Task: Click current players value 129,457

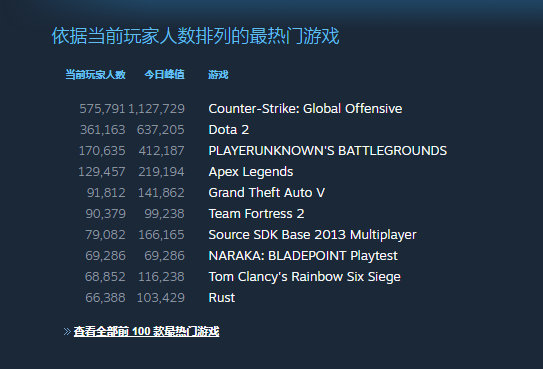Action: point(102,172)
